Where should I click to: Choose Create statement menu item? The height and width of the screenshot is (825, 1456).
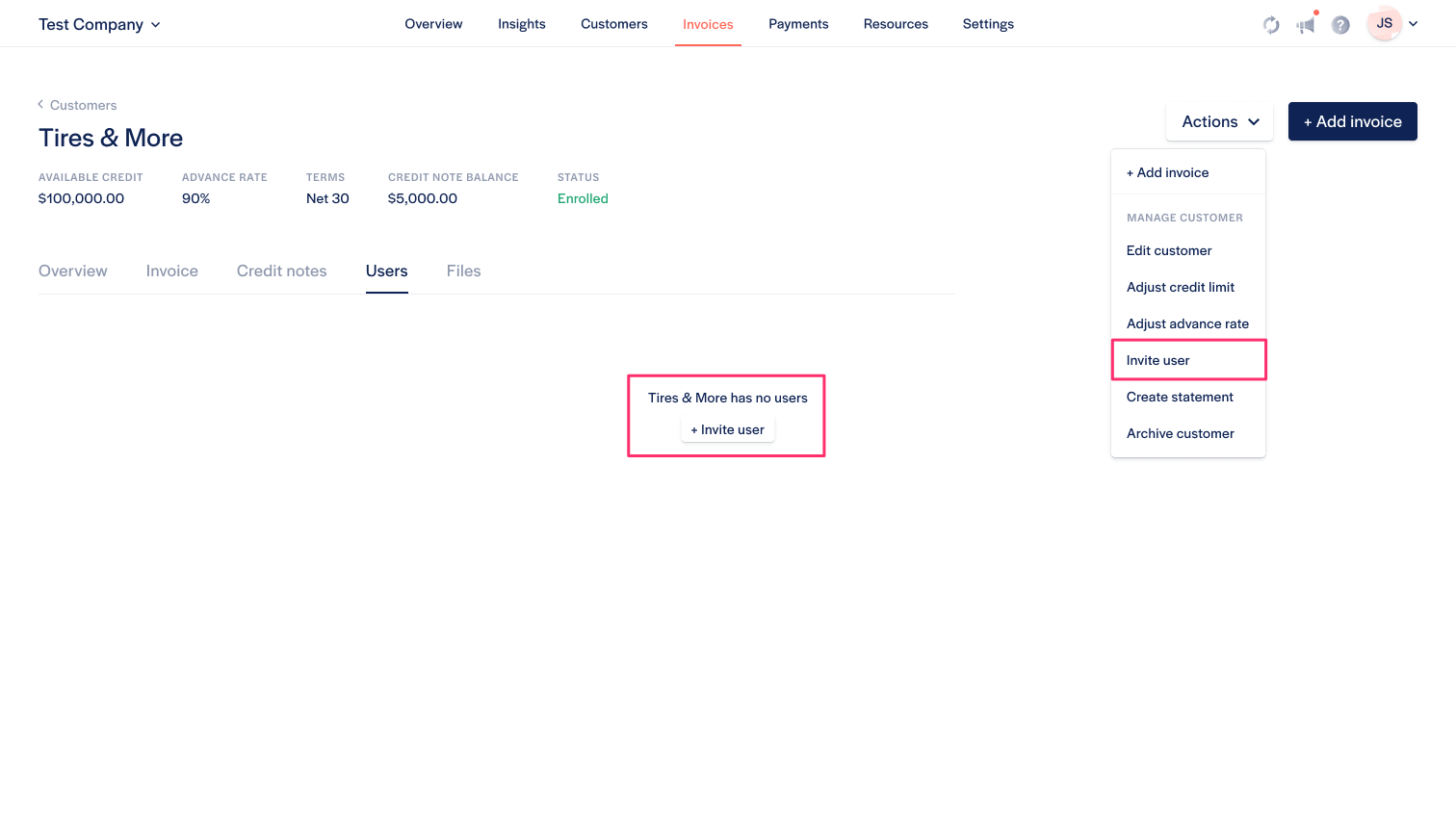(x=1180, y=397)
